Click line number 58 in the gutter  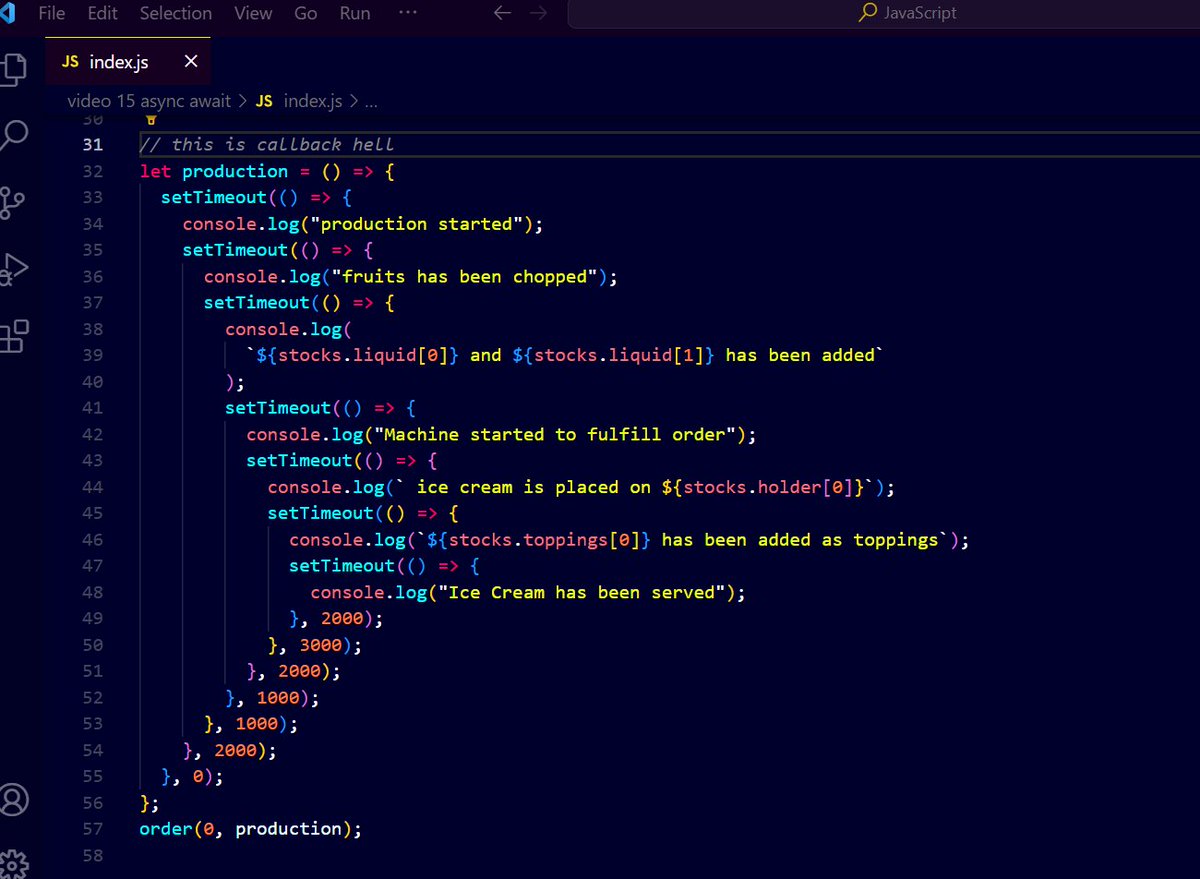tap(92, 856)
